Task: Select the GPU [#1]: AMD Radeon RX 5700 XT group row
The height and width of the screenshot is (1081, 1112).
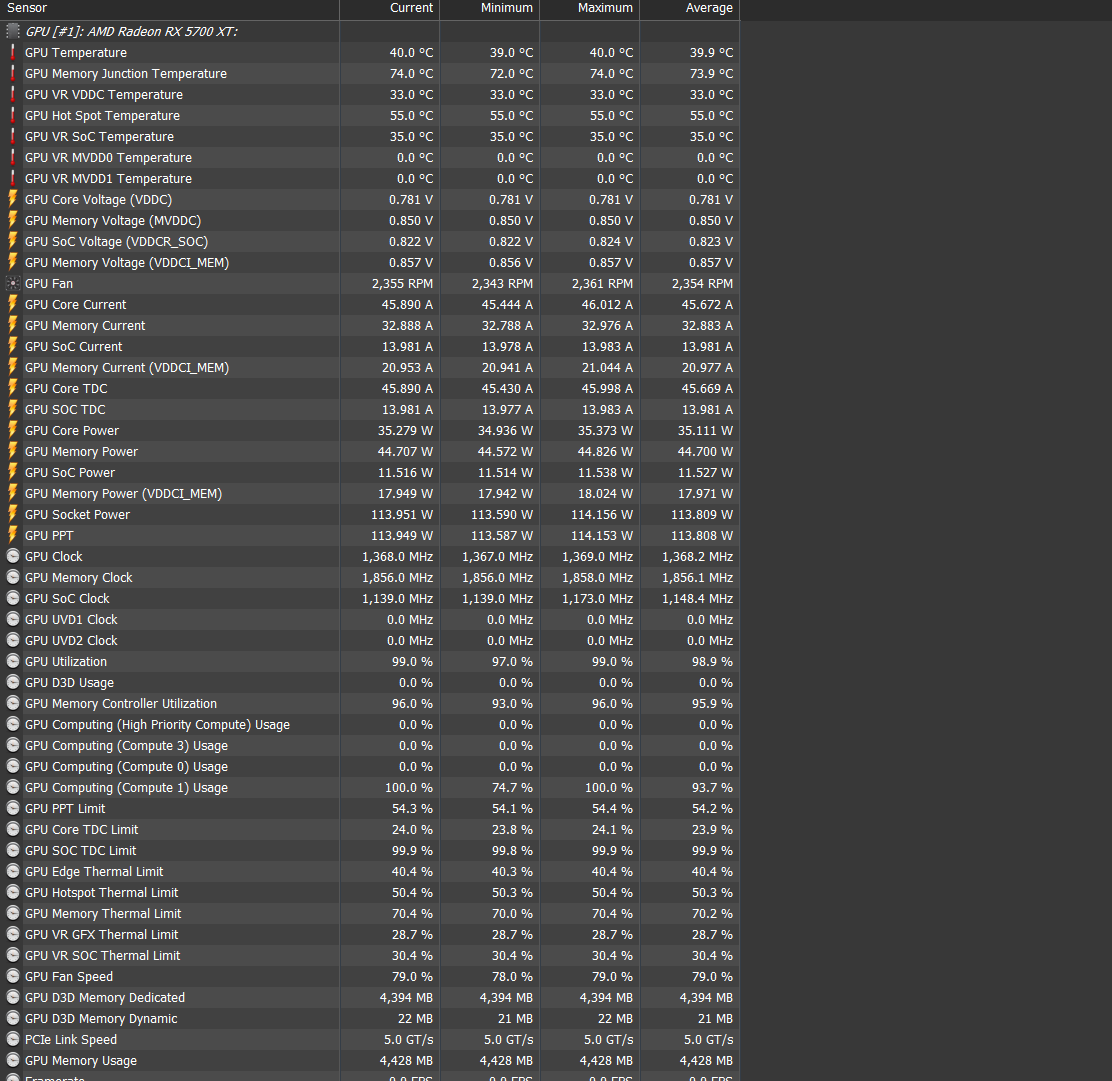Action: [369, 31]
